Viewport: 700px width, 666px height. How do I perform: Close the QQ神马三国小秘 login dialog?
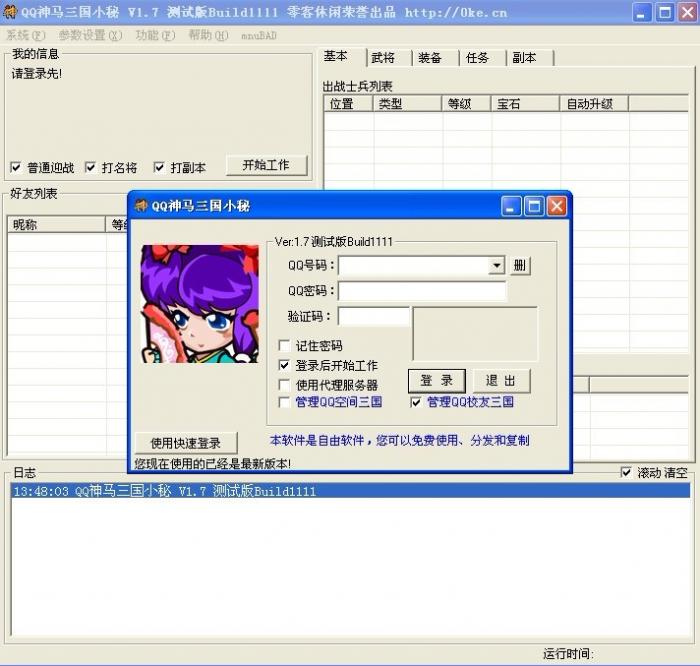click(x=557, y=206)
